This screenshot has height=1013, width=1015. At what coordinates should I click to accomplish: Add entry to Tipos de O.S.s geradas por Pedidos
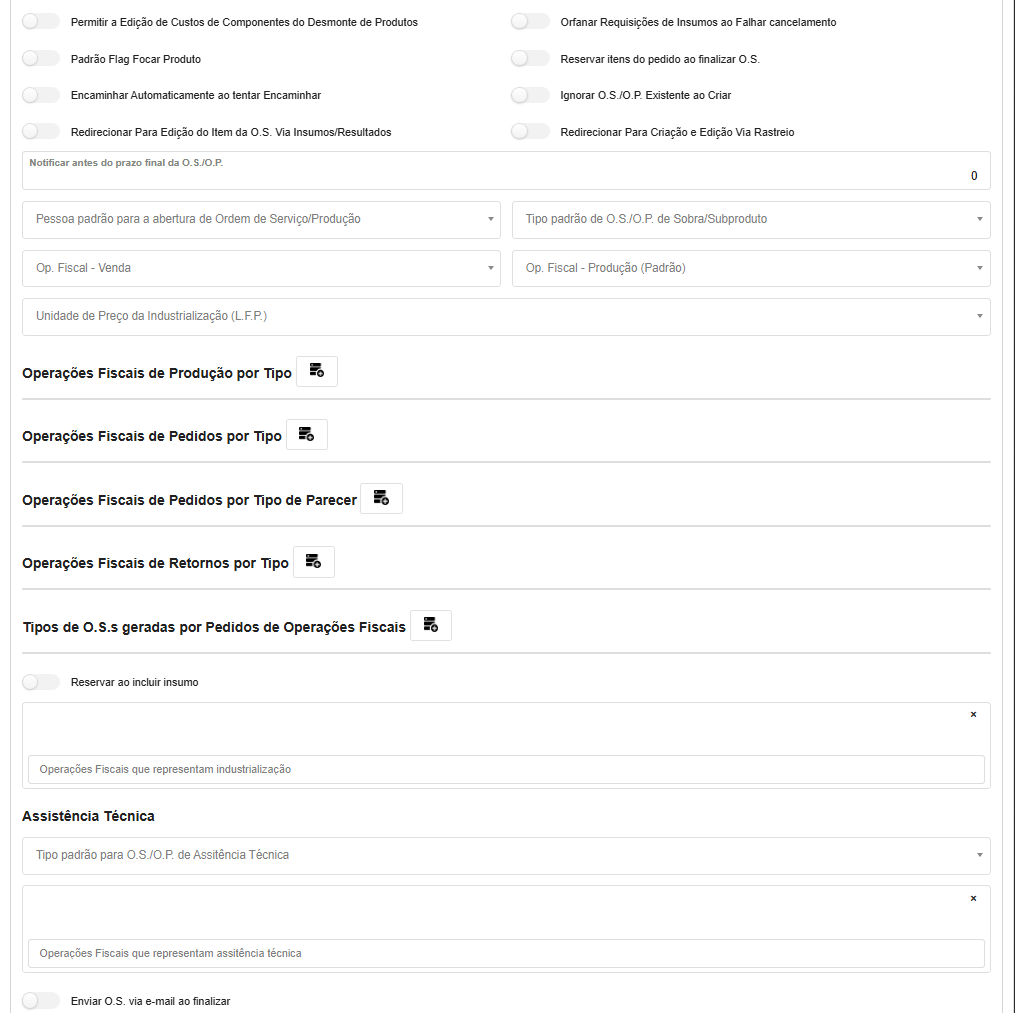pyautogui.click(x=431, y=625)
